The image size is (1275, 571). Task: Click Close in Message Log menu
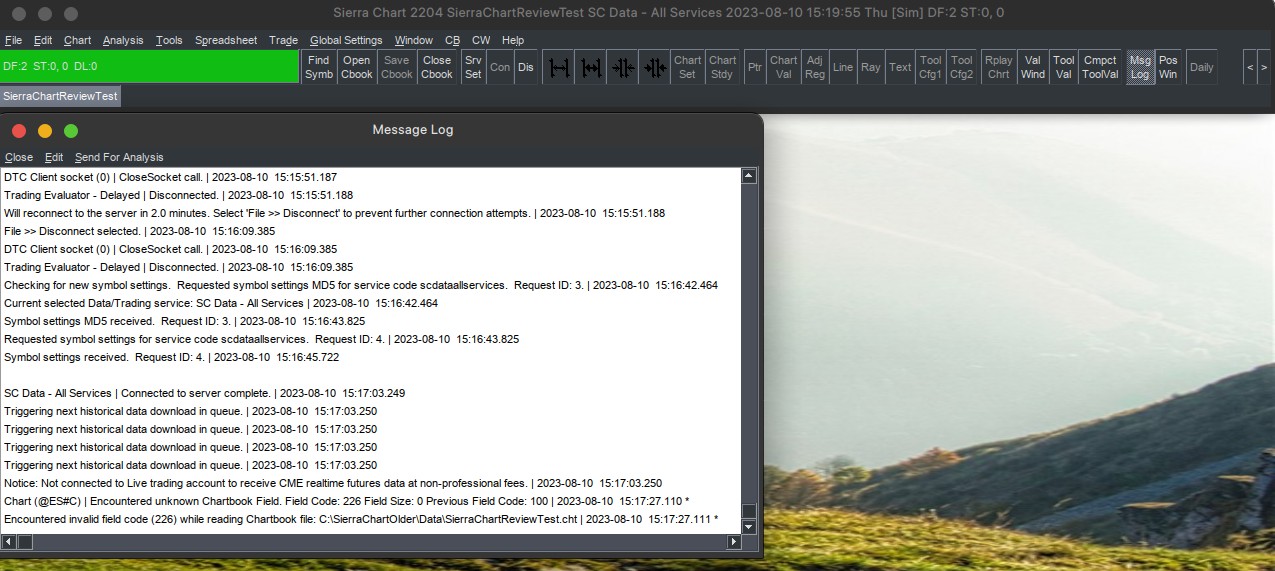coord(19,157)
